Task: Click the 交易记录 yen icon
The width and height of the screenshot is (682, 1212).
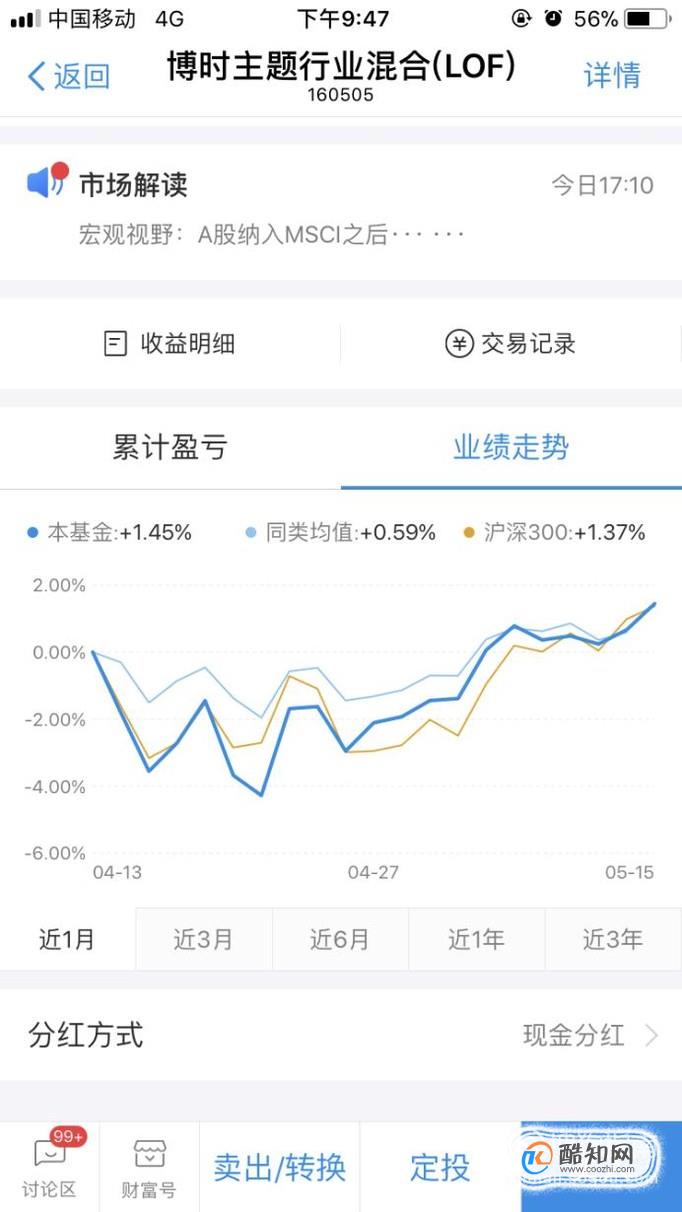Action: click(x=459, y=344)
